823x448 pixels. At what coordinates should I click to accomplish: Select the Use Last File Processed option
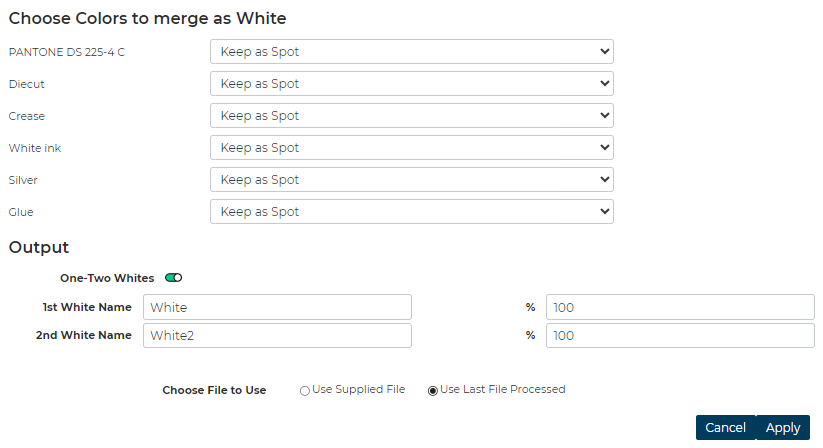coord(433,391)
